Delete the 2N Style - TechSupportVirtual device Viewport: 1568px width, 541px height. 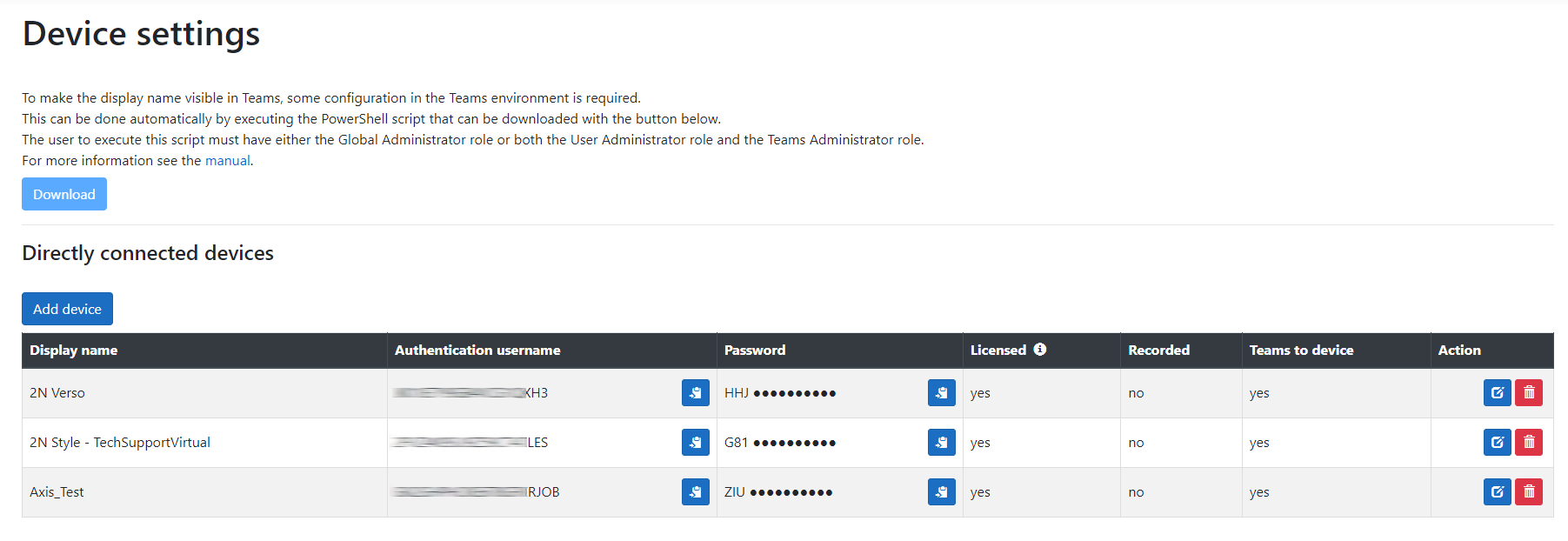1528,443
